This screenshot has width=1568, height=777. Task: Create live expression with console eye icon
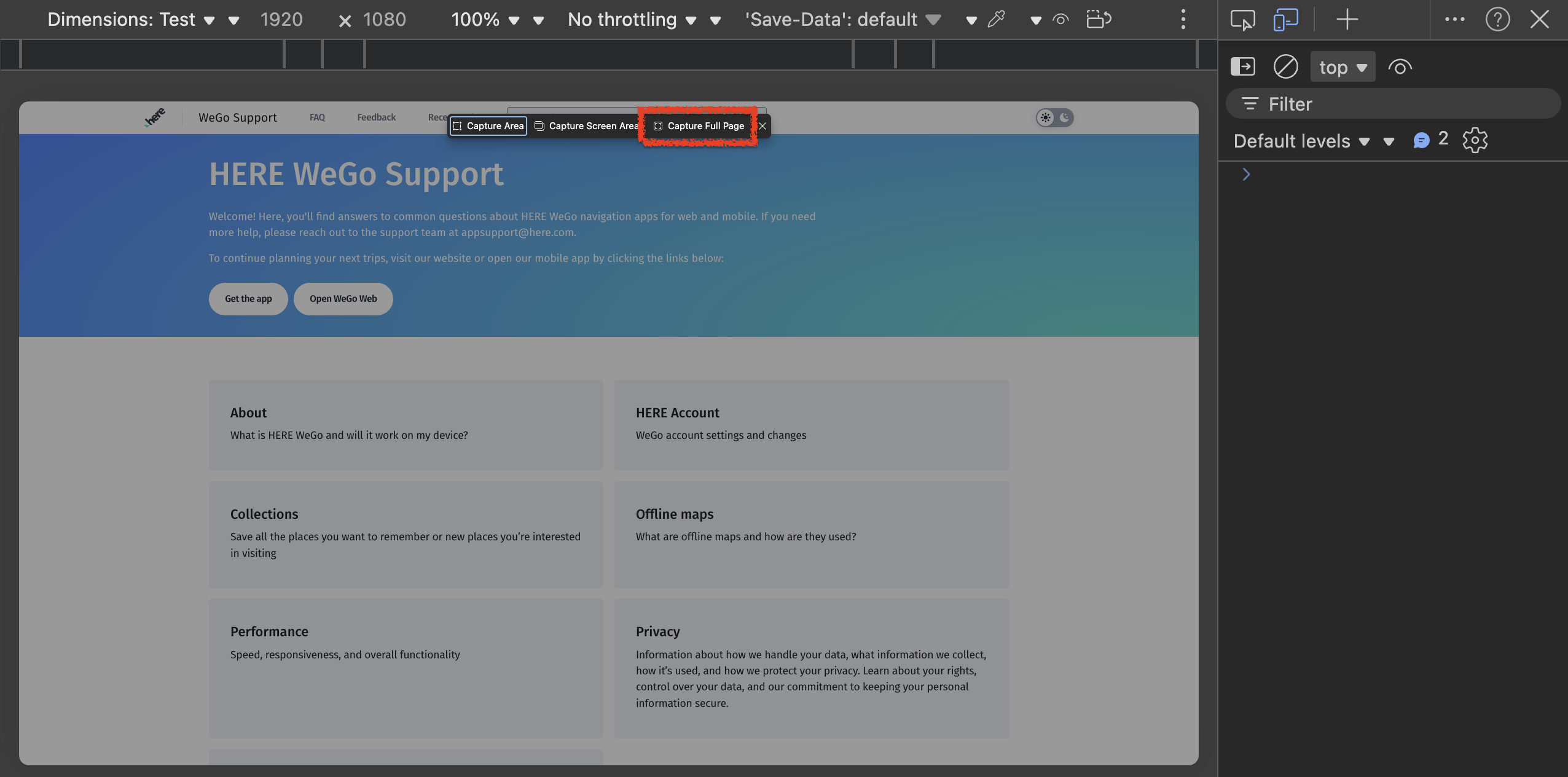[x=1400, y=67]
